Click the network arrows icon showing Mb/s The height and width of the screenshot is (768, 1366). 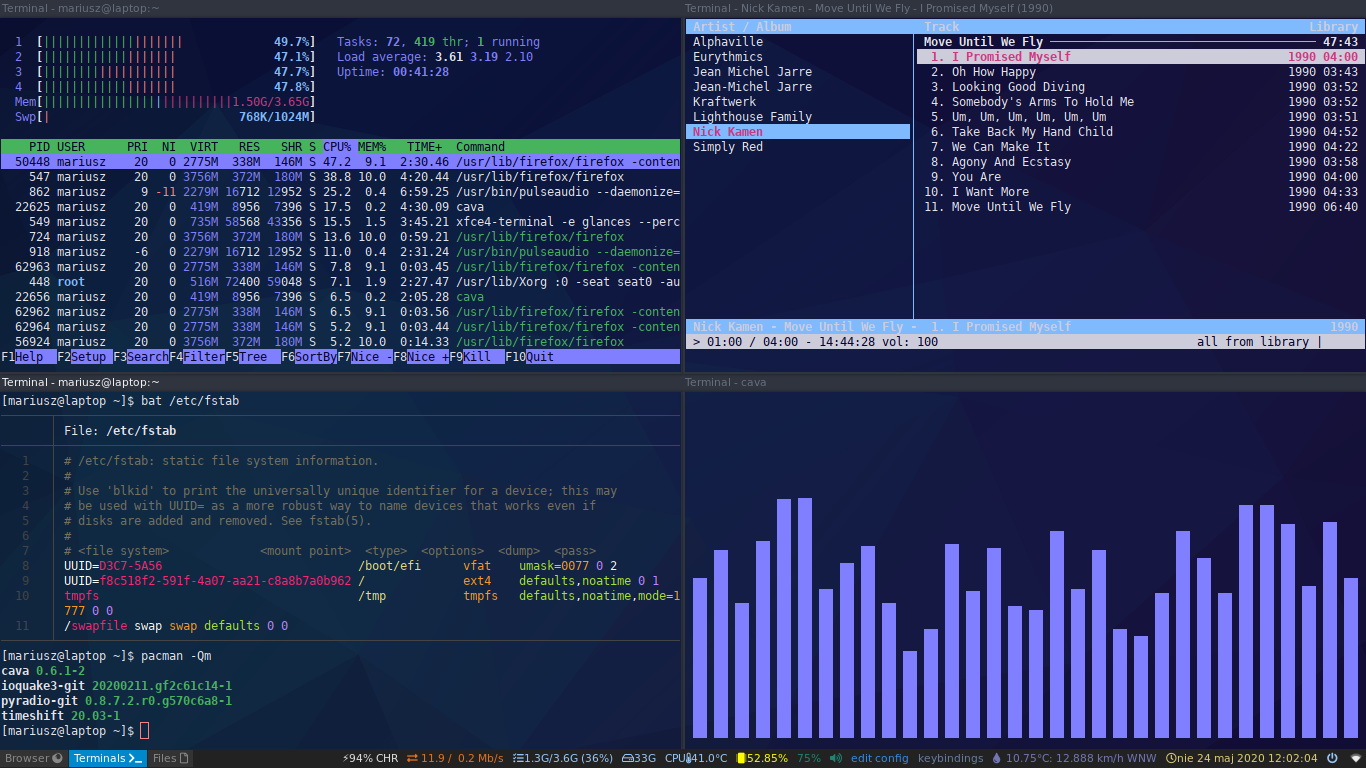pyautogui.click(x=411, y=758)
